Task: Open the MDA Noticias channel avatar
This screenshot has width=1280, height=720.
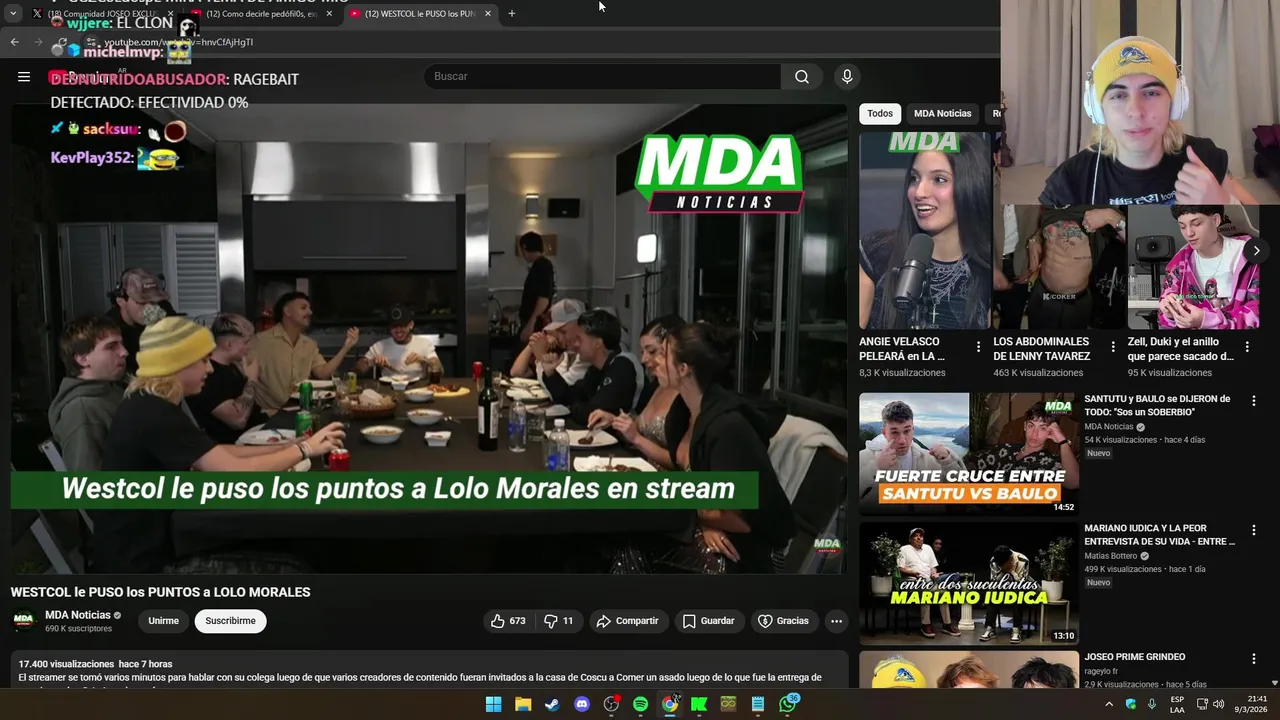Action: tap(24, 621)
